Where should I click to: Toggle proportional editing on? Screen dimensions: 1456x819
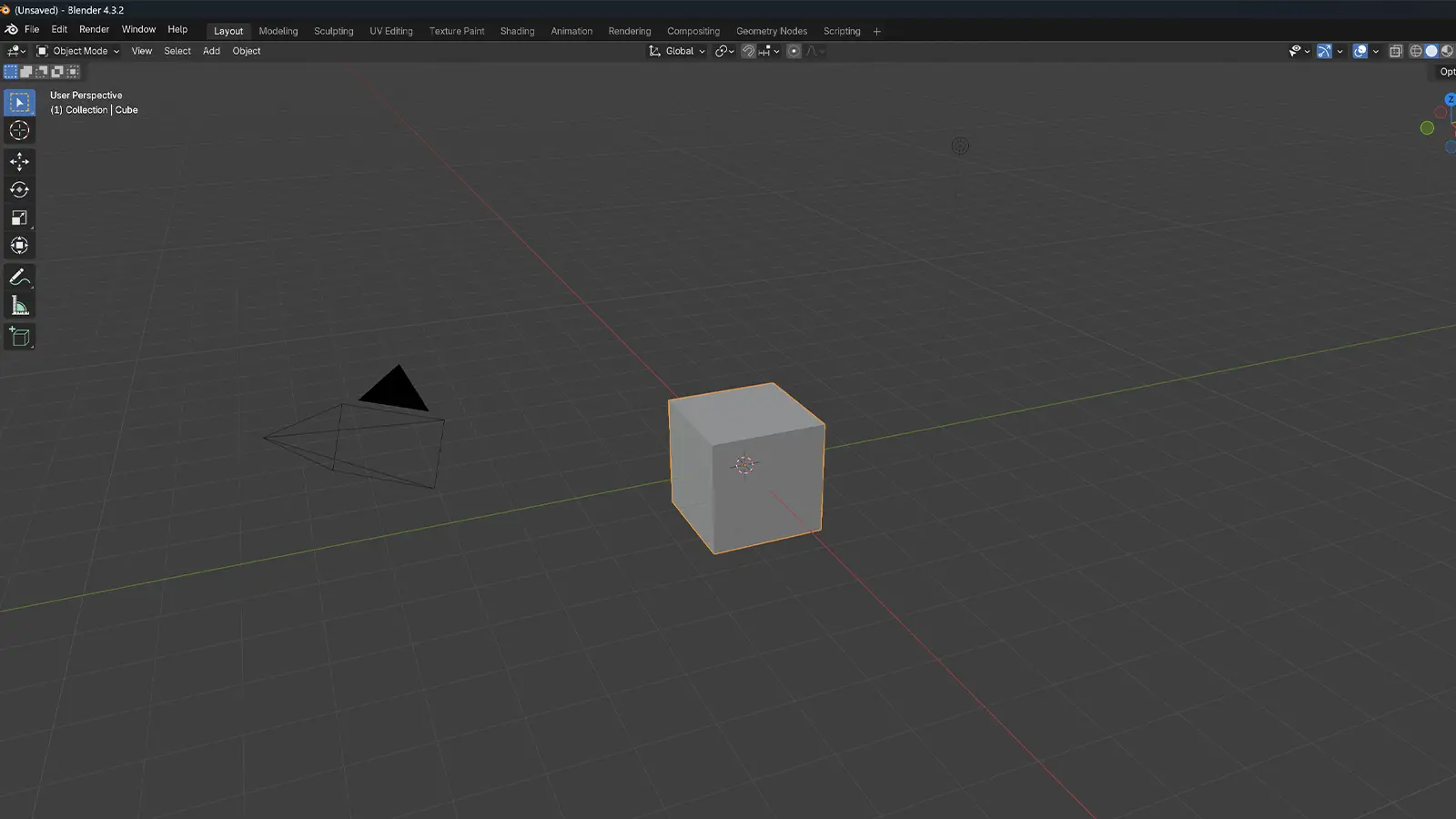pos(794,52)
